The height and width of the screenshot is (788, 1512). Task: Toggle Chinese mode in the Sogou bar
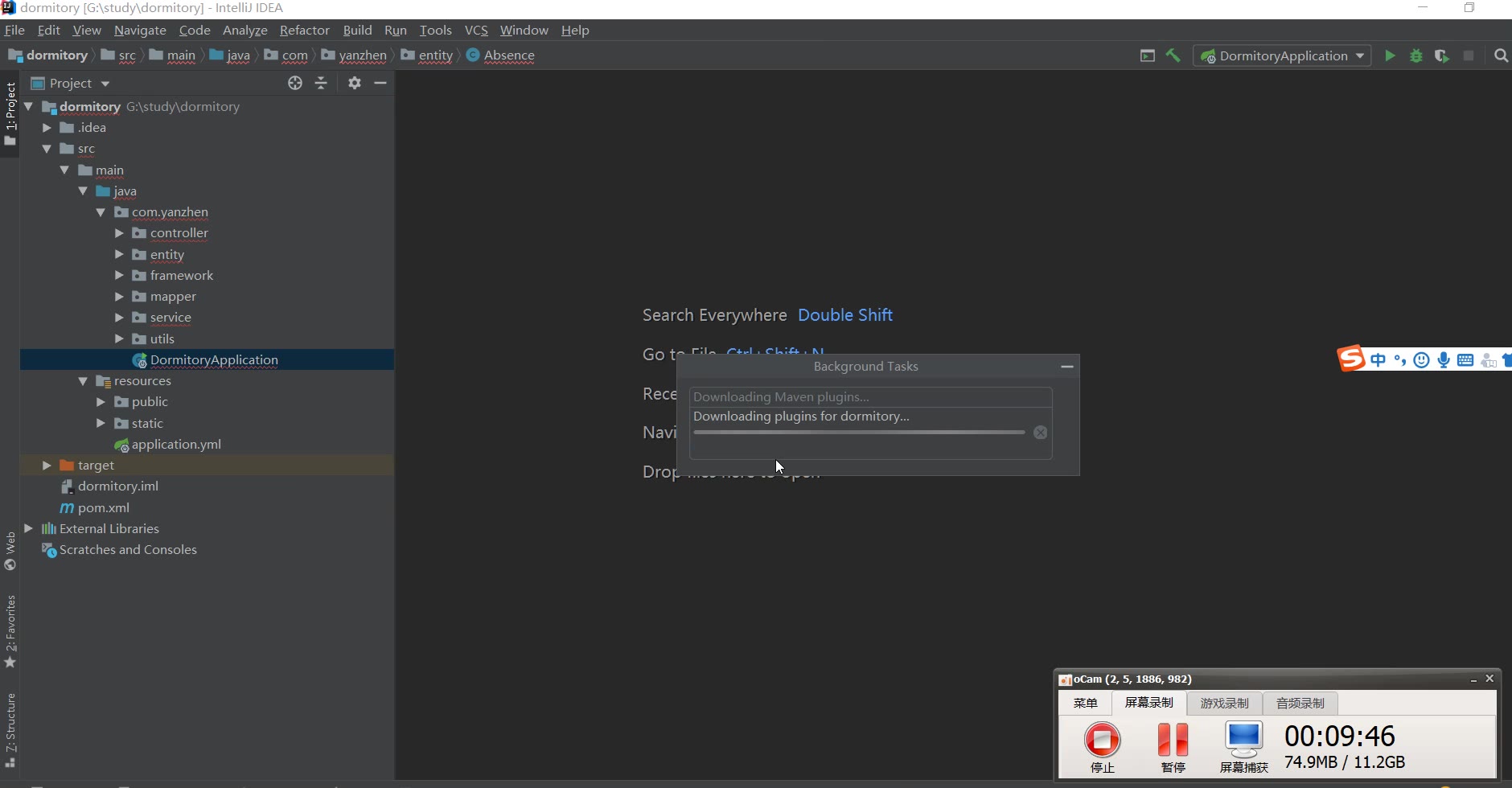pyautogui.click(x=1378, y=360)
